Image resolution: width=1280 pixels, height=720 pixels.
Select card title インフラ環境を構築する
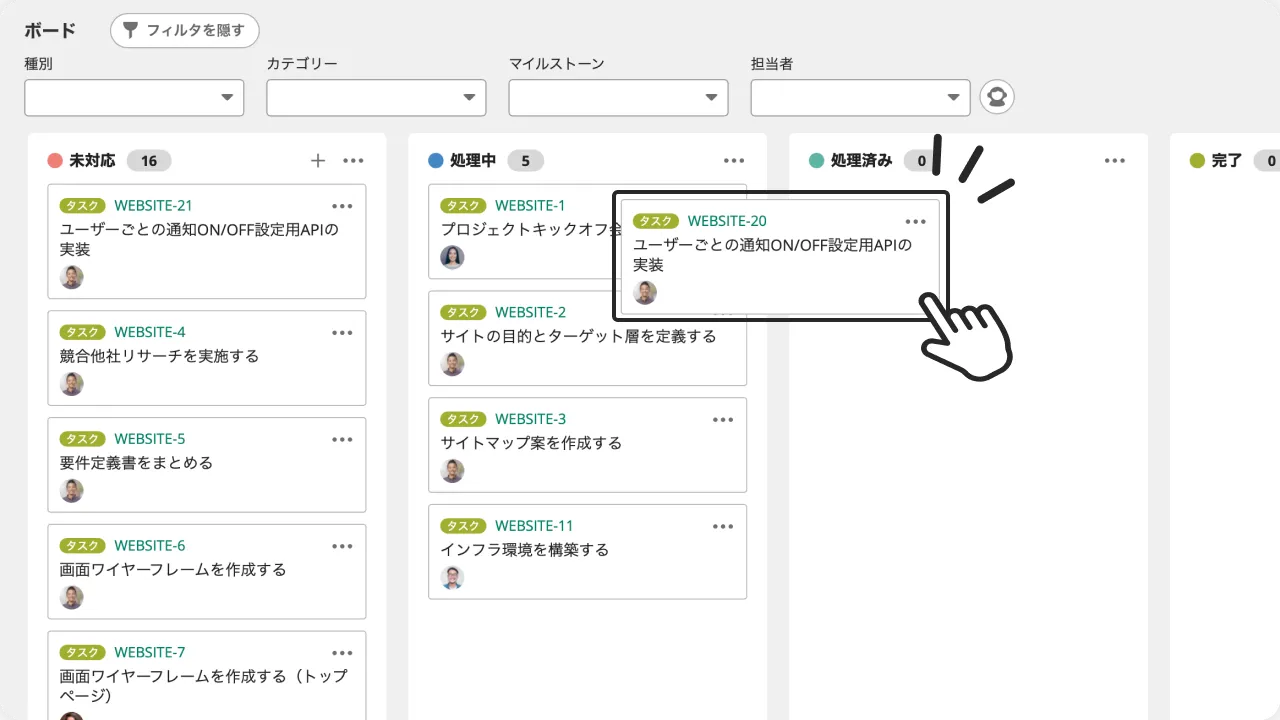[x=524, y=550]
